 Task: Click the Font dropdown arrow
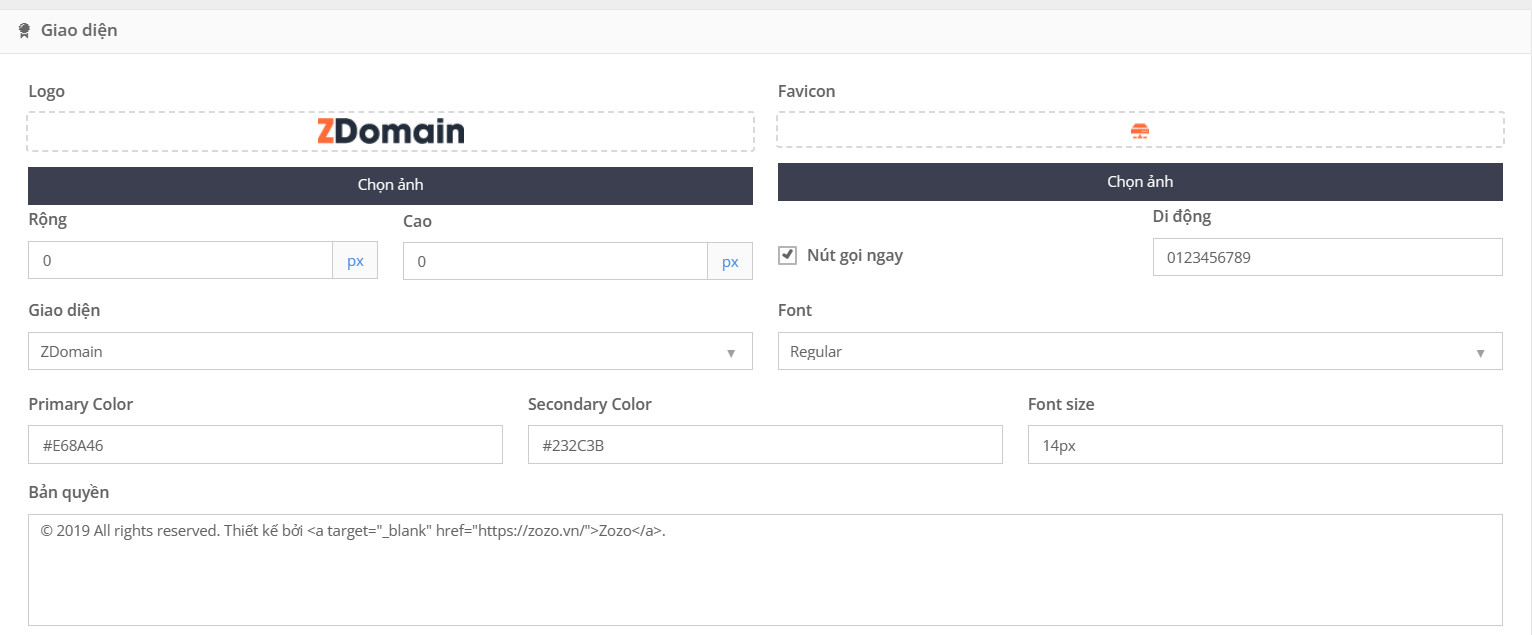[1480, 353]
